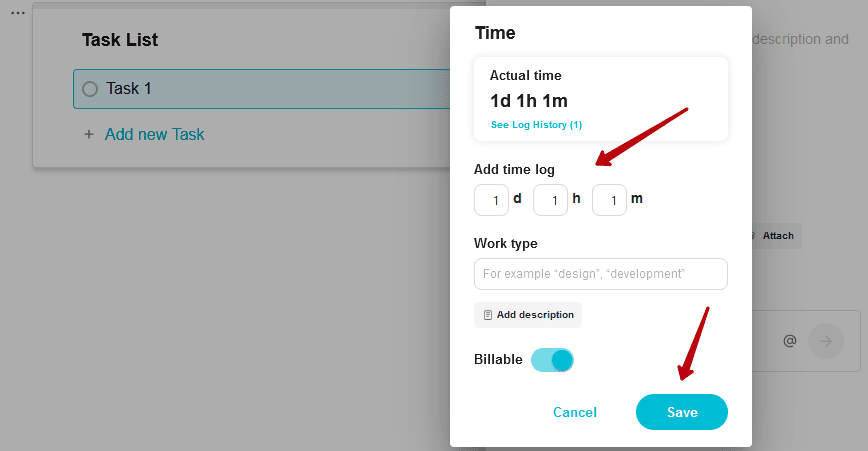The height and width of the screenshot is (451, 868).
Task: Click the plus icon beside Add new Task
Action: click(x=89, y=134)
